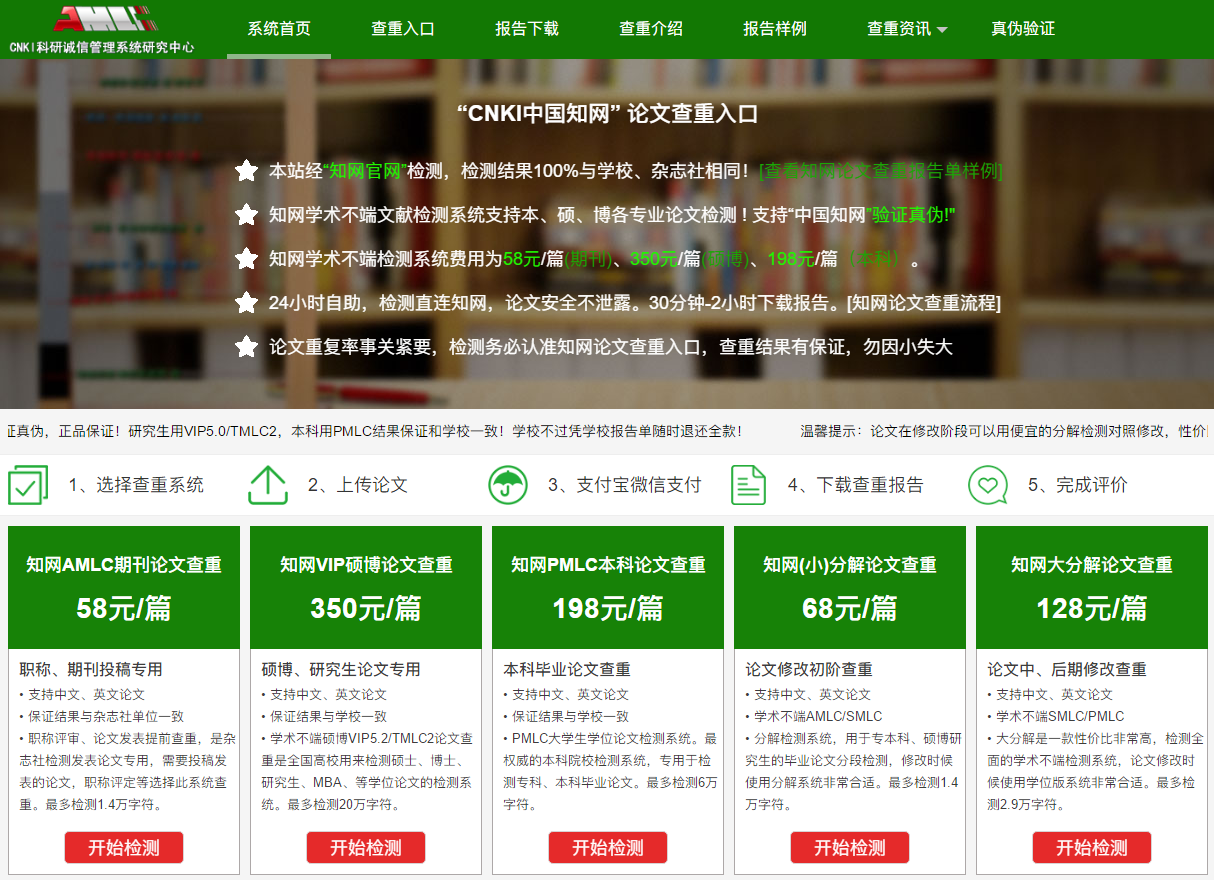Open 报告下载 menu item

point(527,29)
